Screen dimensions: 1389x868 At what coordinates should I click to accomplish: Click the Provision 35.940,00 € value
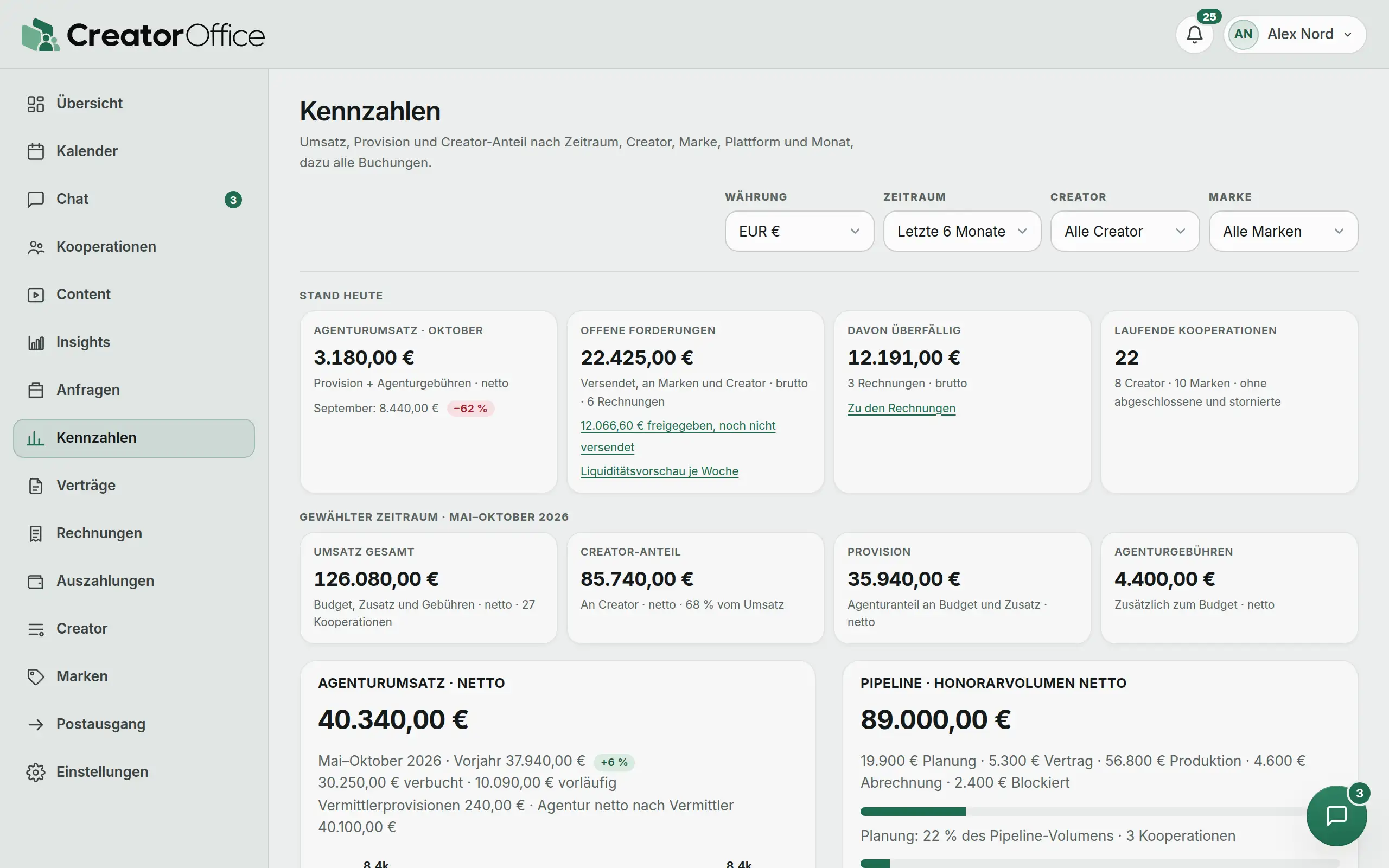pos(903,579)
